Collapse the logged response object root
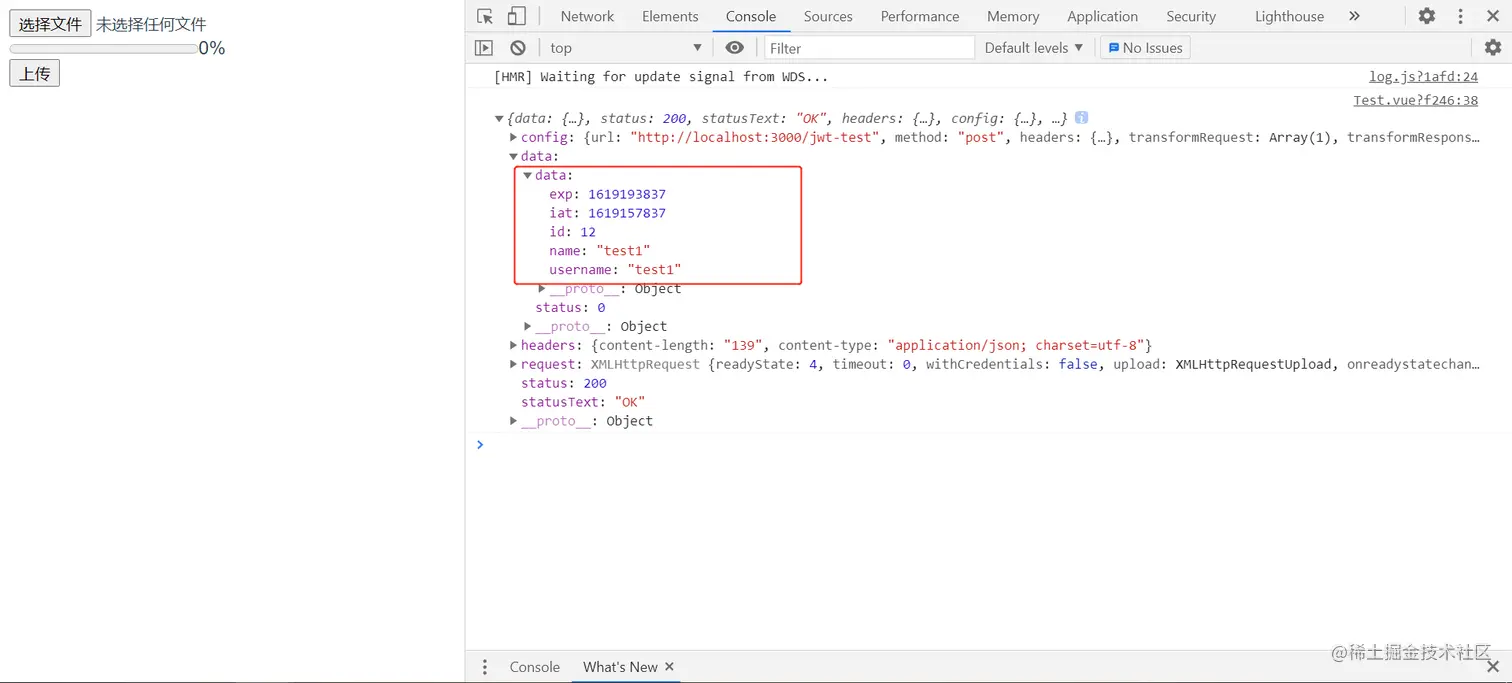 coord(499,119)
